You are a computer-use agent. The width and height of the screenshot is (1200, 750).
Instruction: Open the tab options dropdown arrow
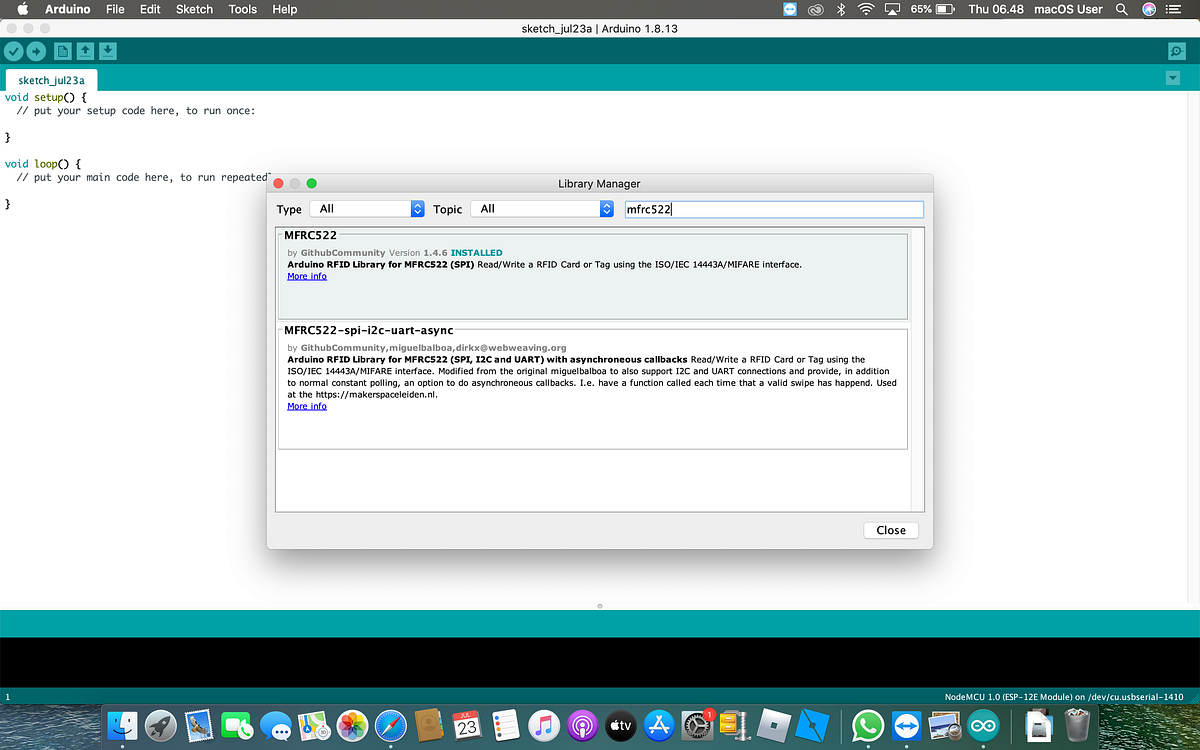(1173, 79)
